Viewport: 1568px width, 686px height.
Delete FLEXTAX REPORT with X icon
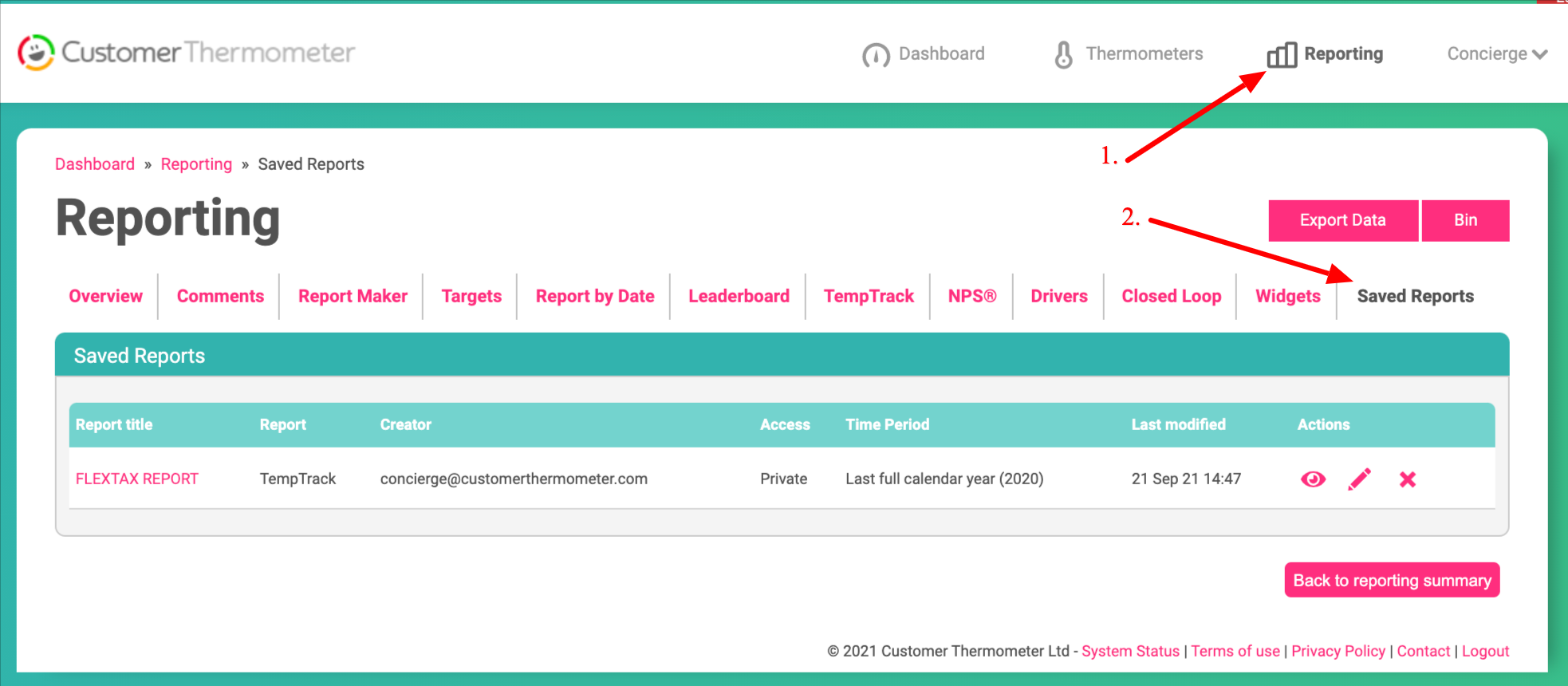(x=1408, y=479)
